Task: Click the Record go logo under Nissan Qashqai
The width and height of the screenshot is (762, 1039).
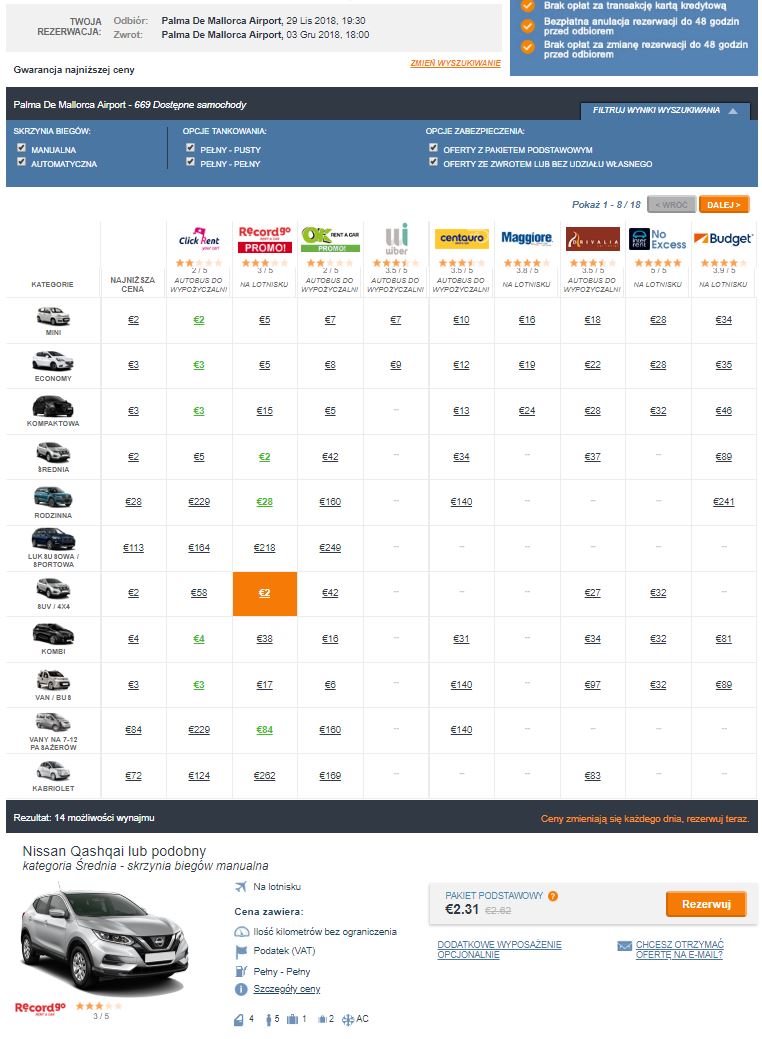Action: click(40, 1009)
